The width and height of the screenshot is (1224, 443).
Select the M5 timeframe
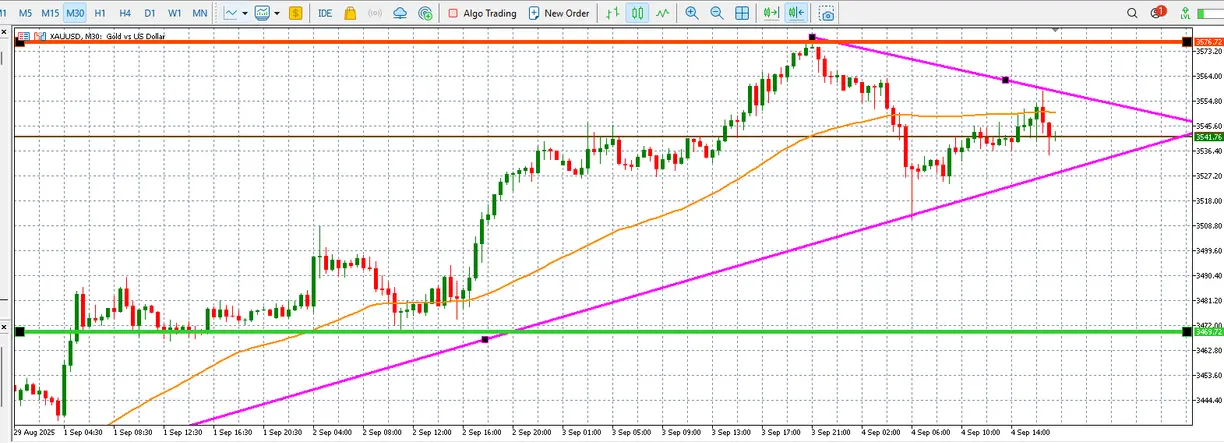(x=25, y=13)
